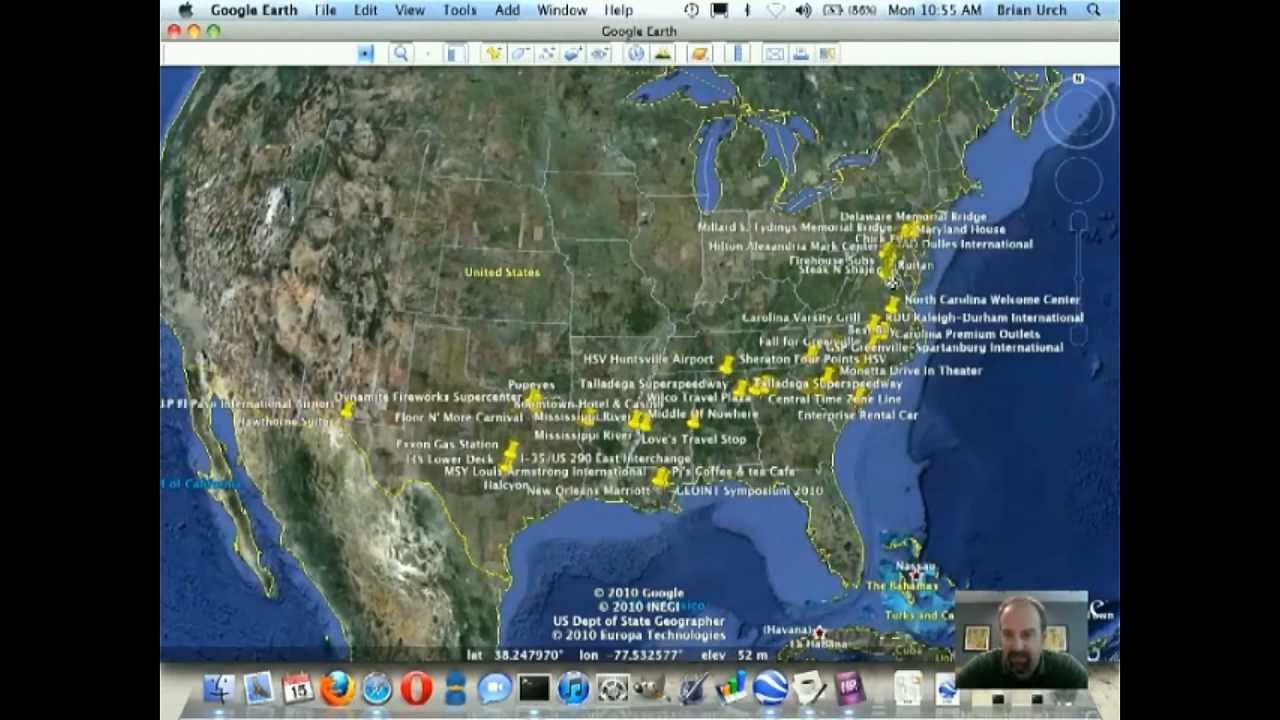The height and width of the screenshot is (720, 1280).
Task: Click North Carolina Welcome Center placemark label
Action: 992,299
